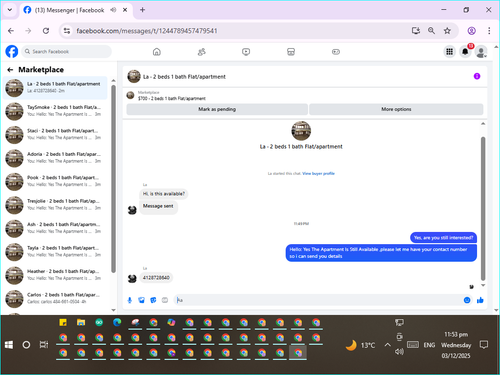Click the 'Hi, is this available?' message
The width and height of the screenshot is (500, 375).
[x=164, y=194]
